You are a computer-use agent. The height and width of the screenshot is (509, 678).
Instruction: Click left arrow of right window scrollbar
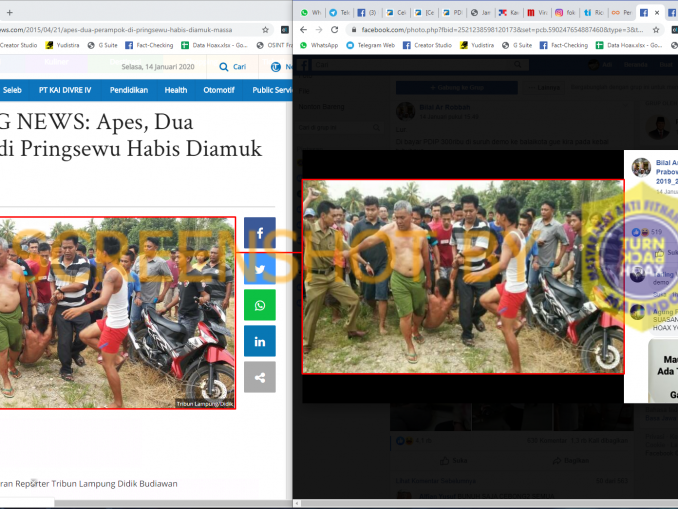point(297,503)
